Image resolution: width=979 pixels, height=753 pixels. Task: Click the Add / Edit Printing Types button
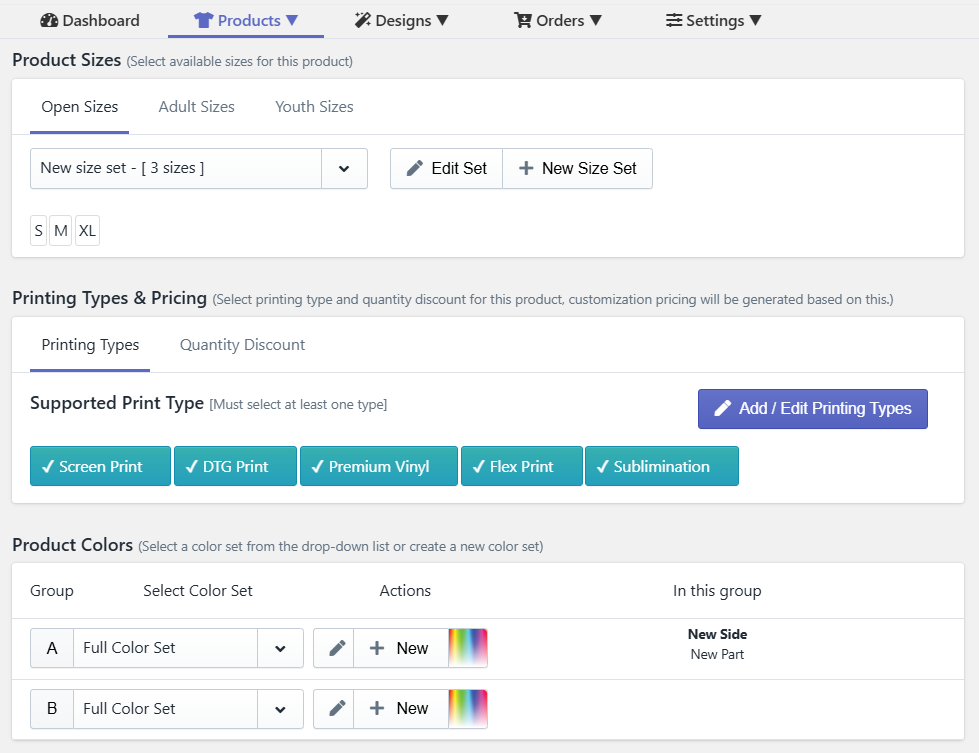point(812,408)
